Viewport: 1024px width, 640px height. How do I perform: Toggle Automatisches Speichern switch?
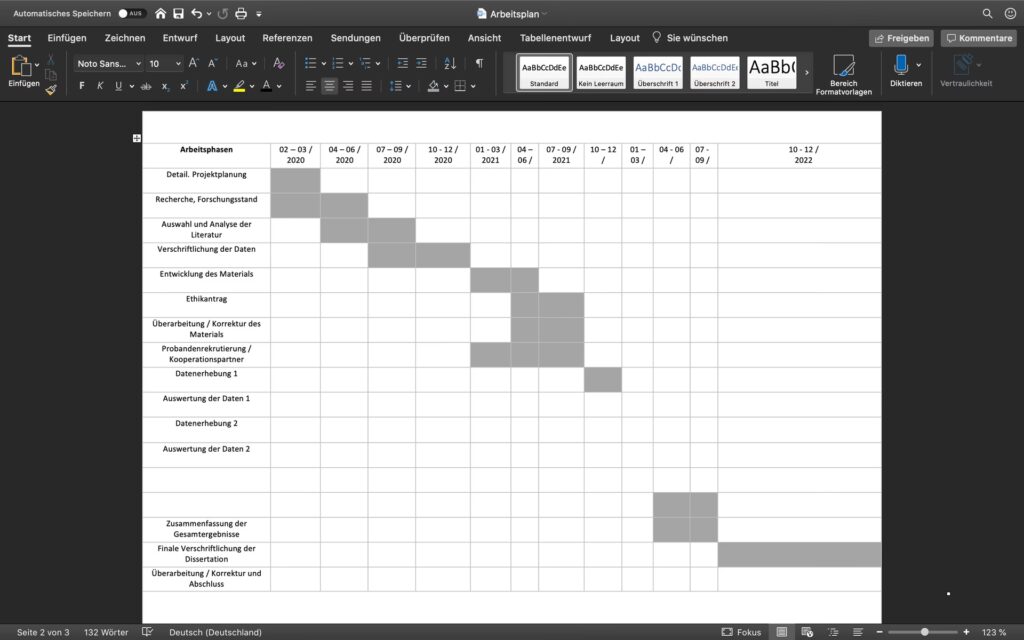coord(130,14)
